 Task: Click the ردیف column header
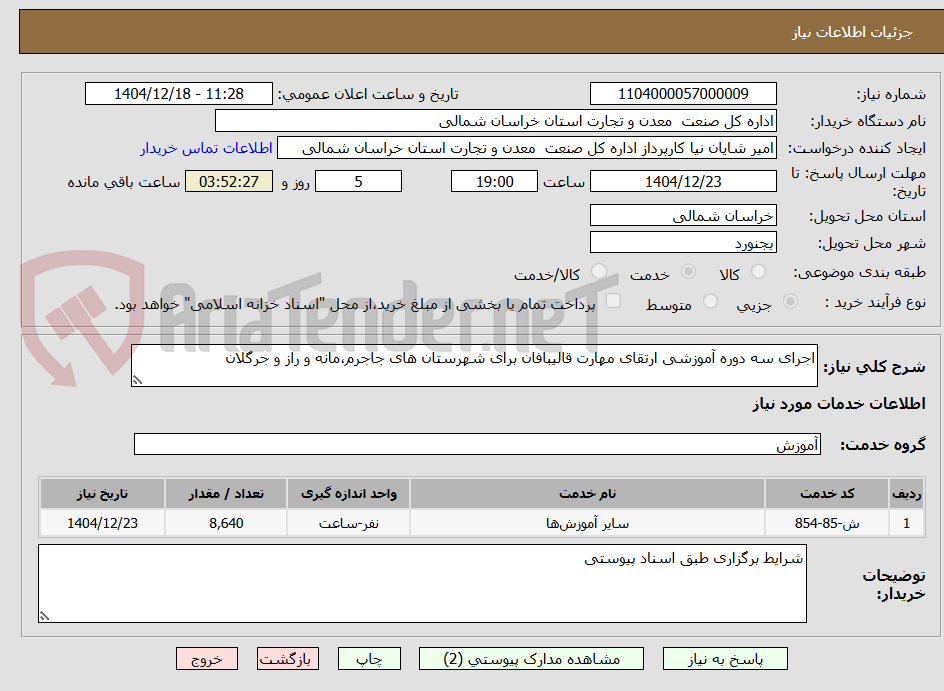pyautogui.click(x=906, y=494)
